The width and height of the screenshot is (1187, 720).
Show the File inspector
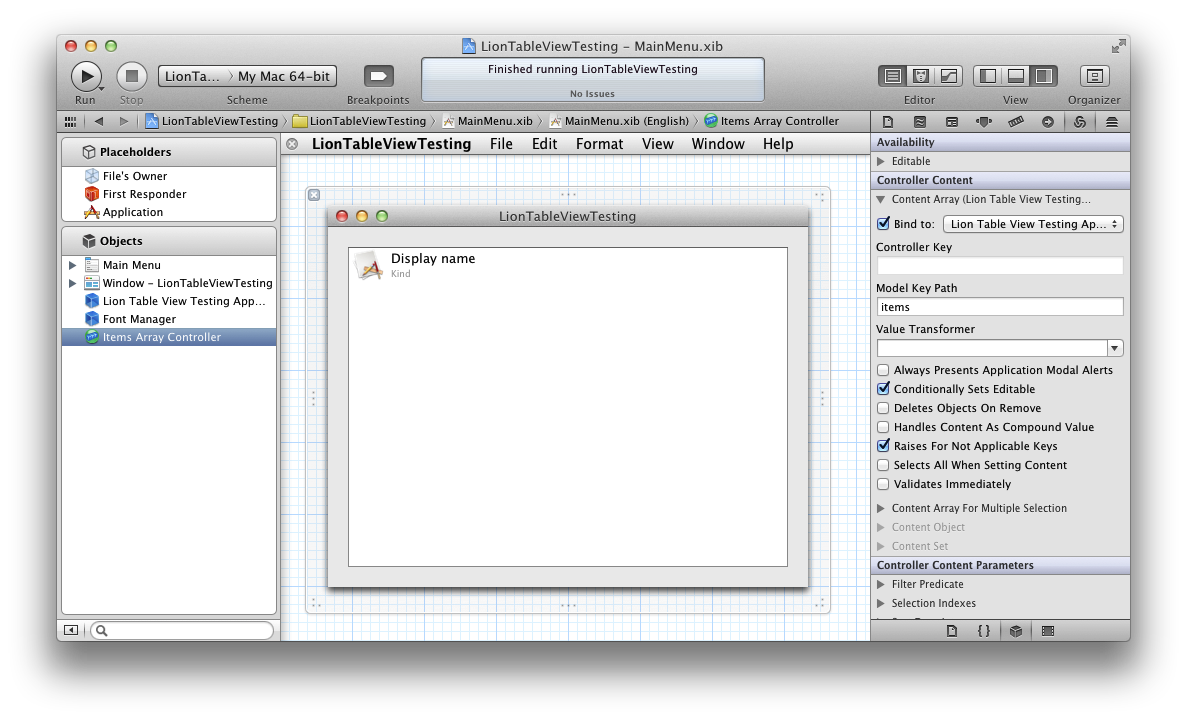click(888, 122)
